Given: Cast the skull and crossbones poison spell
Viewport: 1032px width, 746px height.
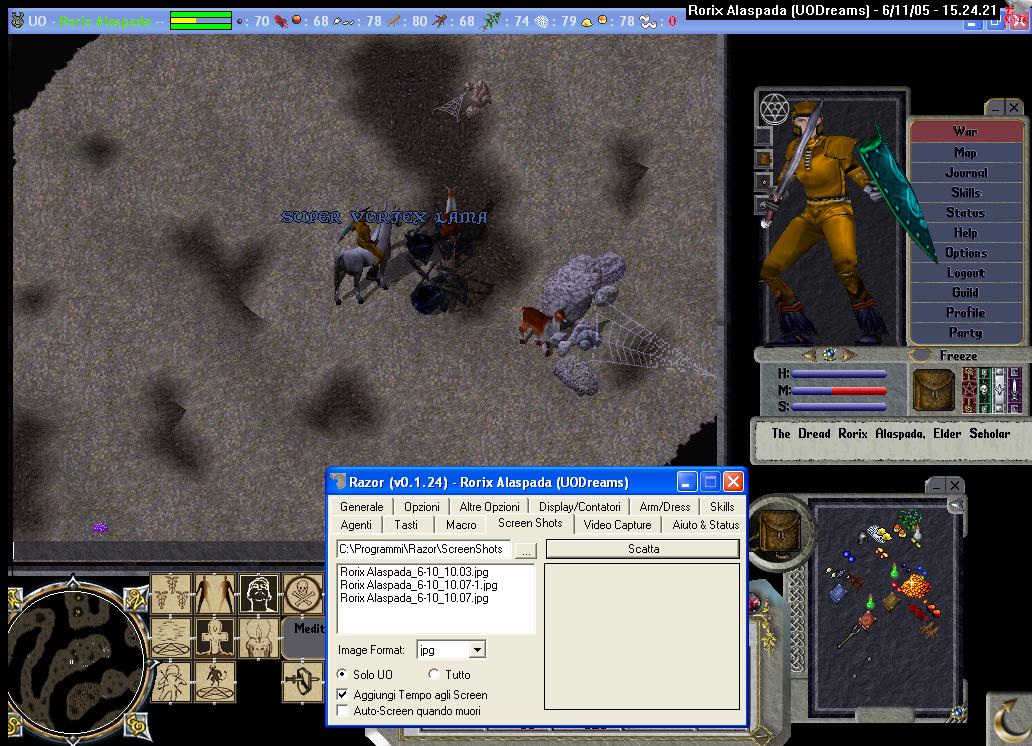Looking at the screenshot, I should 303,593.
